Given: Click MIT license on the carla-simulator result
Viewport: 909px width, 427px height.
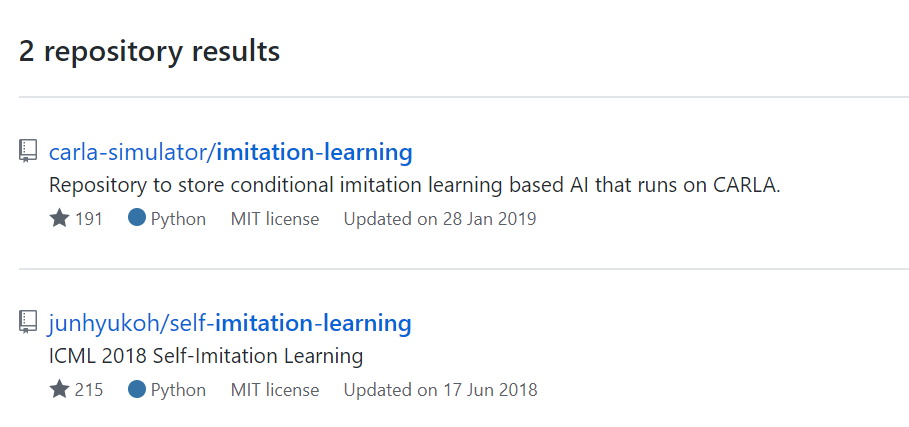Looking at the screenshot, I should (x=275, y=219).
